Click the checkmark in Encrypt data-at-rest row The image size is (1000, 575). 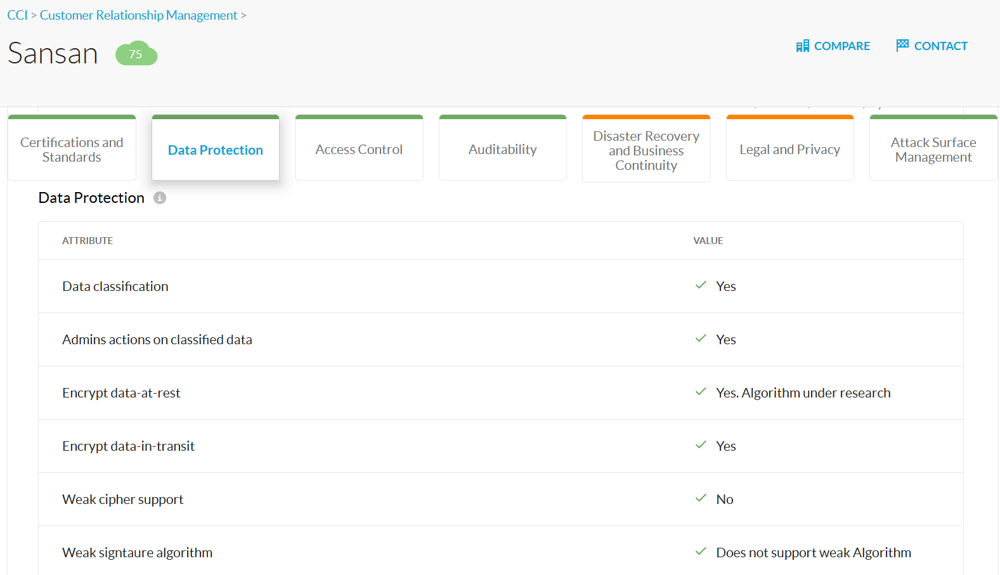[701, 391]
